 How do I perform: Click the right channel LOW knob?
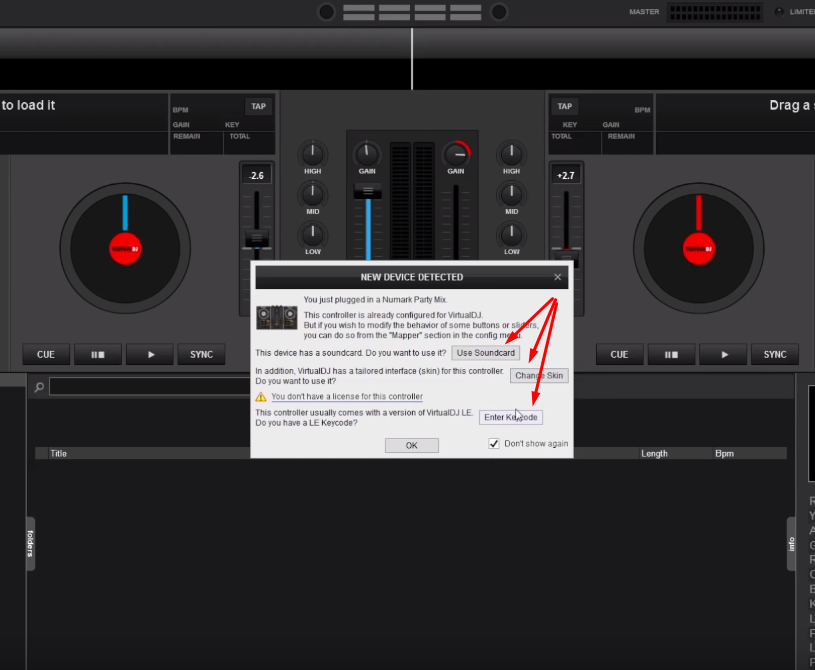coord(511,234)
